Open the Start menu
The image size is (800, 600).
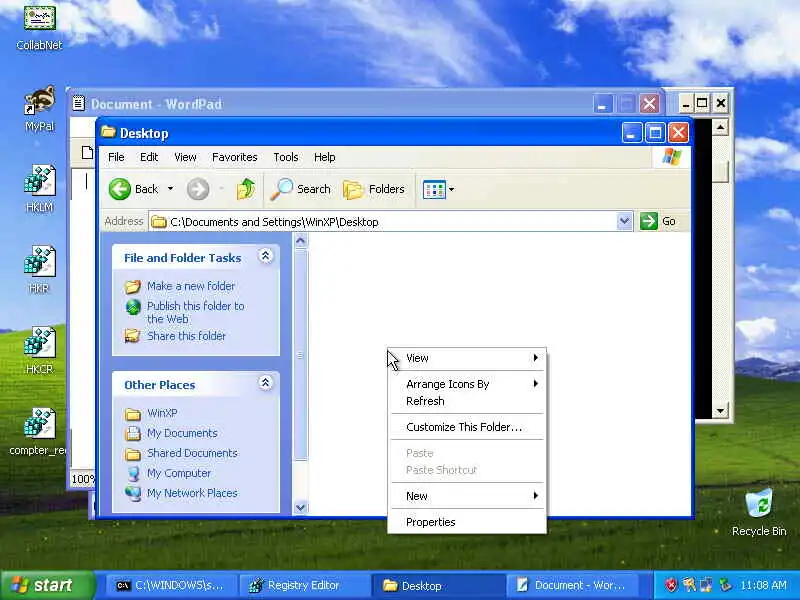[x=47, y=585]
